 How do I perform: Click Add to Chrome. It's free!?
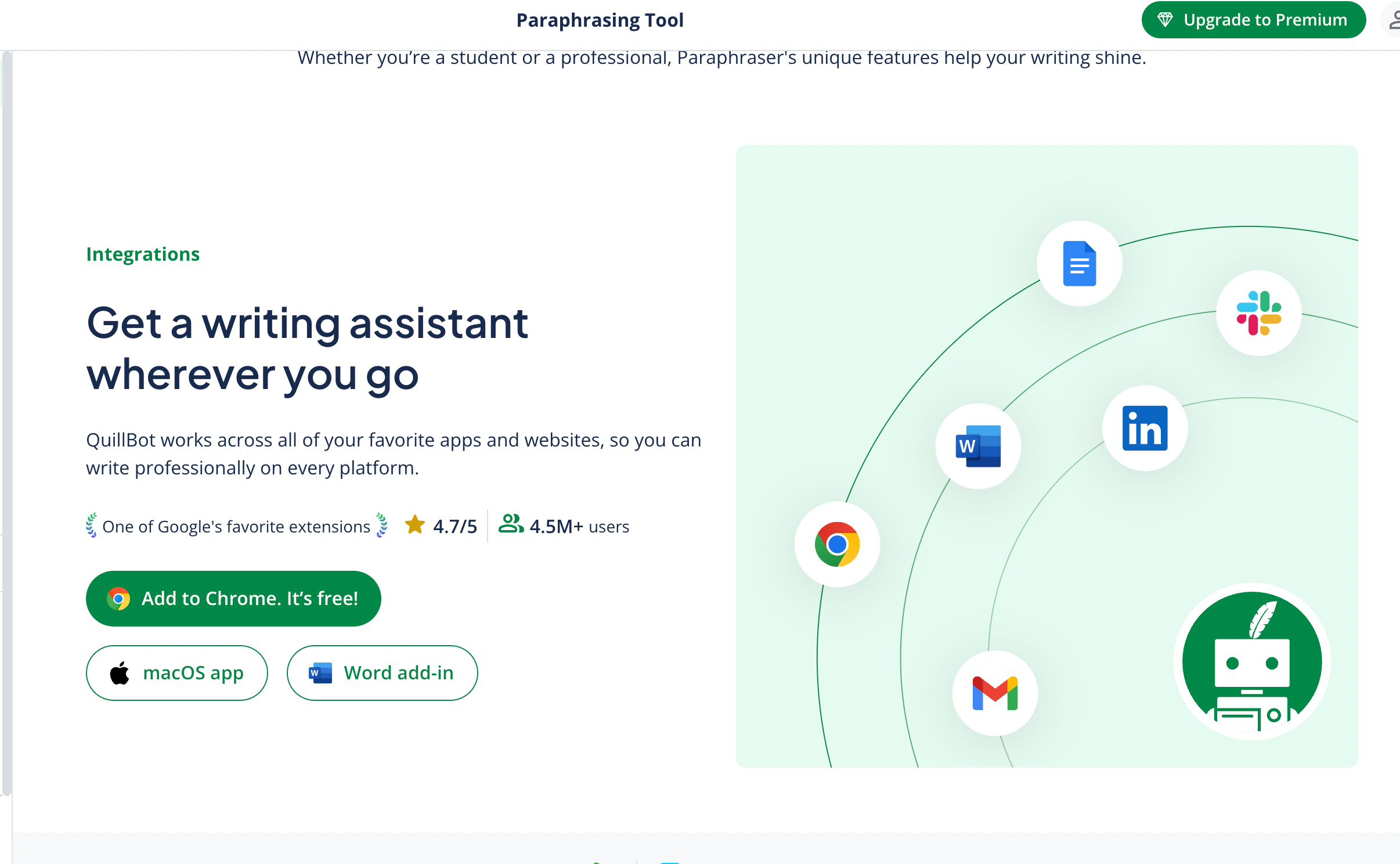click(233, 599)
